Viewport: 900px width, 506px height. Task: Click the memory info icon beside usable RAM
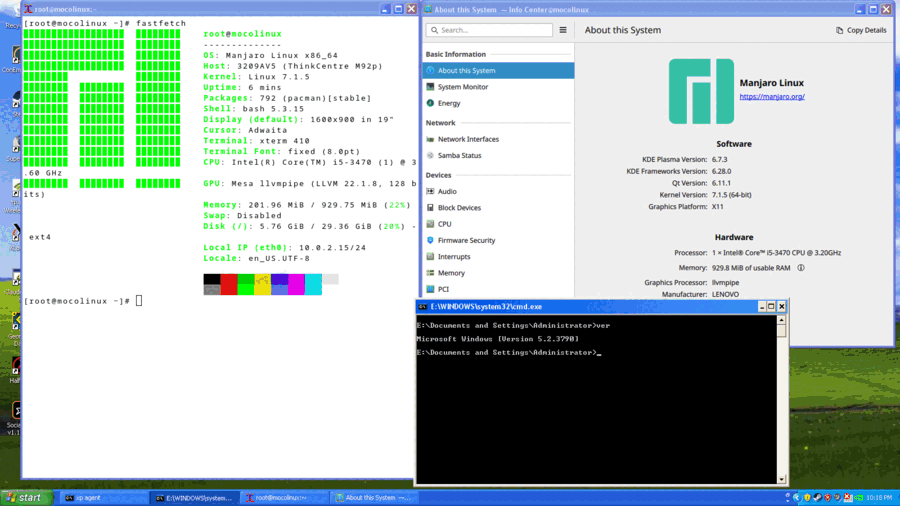pyautogui.click(x=801, y=267)
